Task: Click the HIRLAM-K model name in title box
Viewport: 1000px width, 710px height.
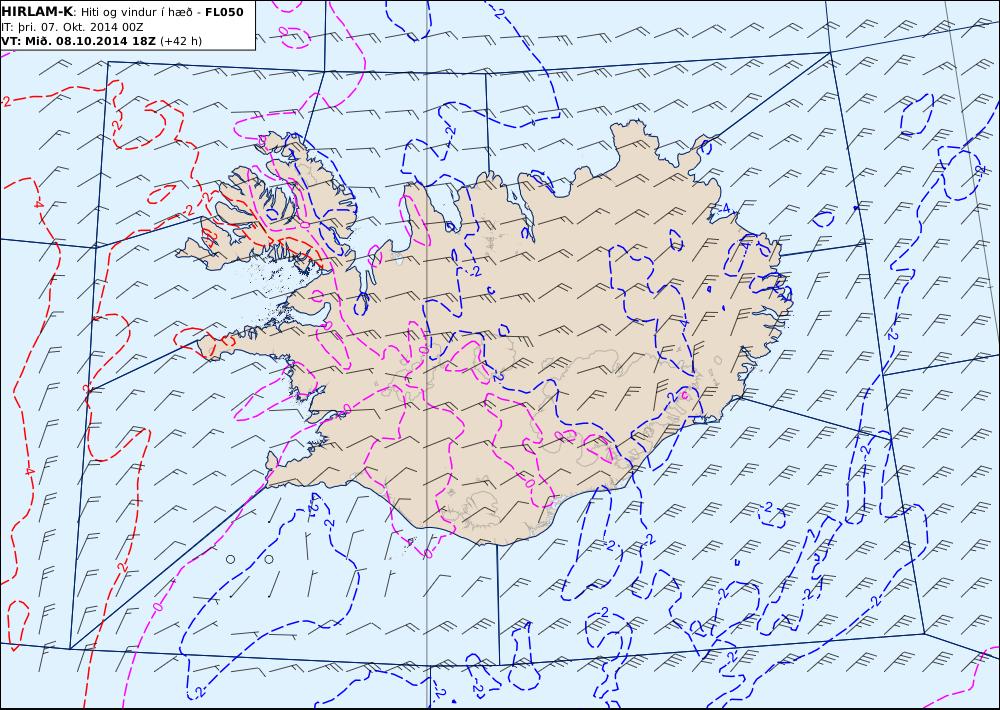Action: [38, 12]
